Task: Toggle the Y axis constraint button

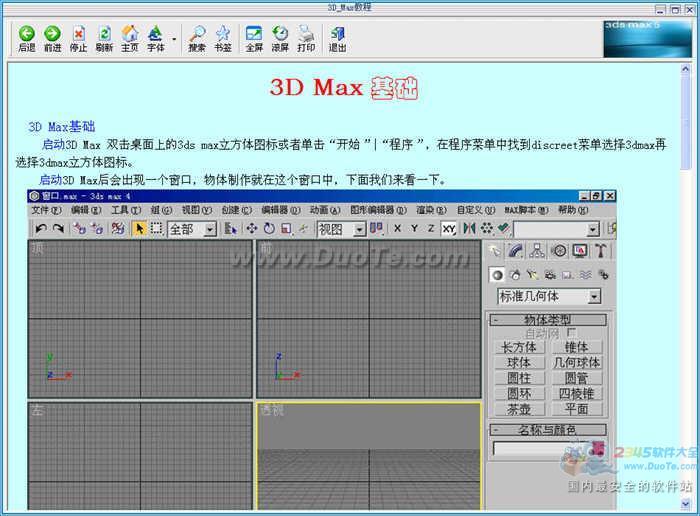Action: click(x=414, y=229)
